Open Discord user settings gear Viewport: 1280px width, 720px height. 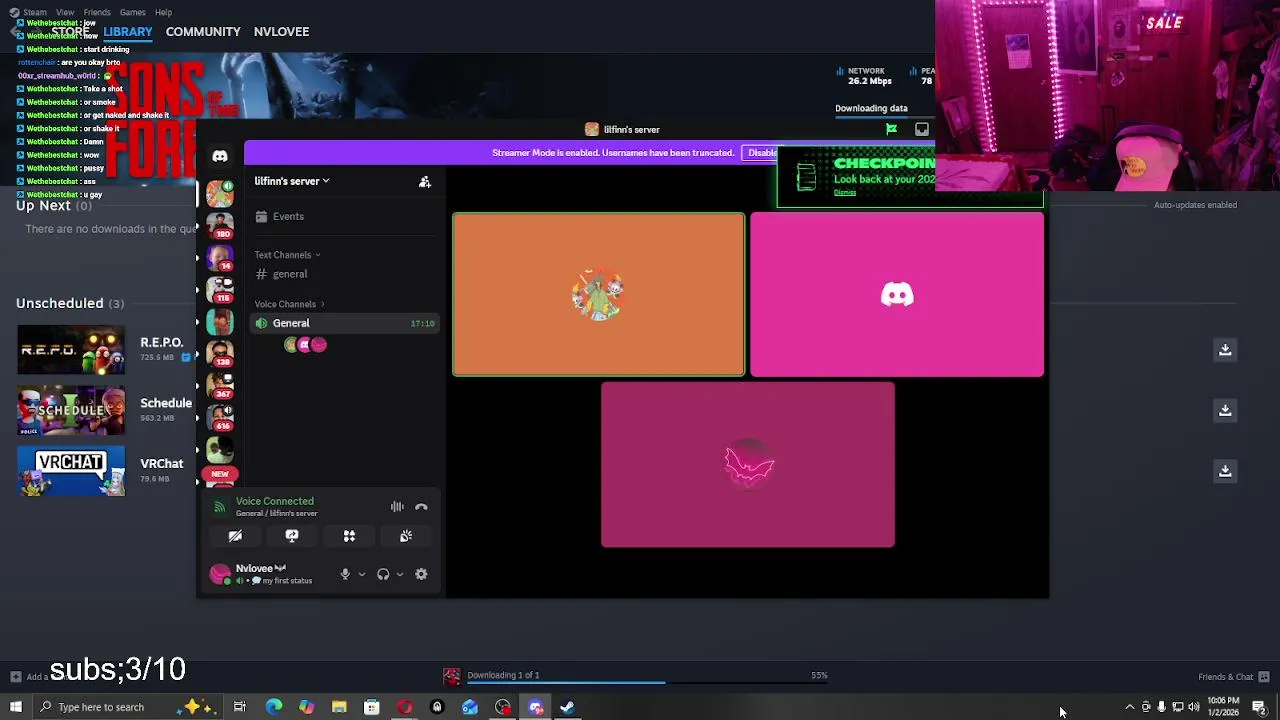pos(421,574)
